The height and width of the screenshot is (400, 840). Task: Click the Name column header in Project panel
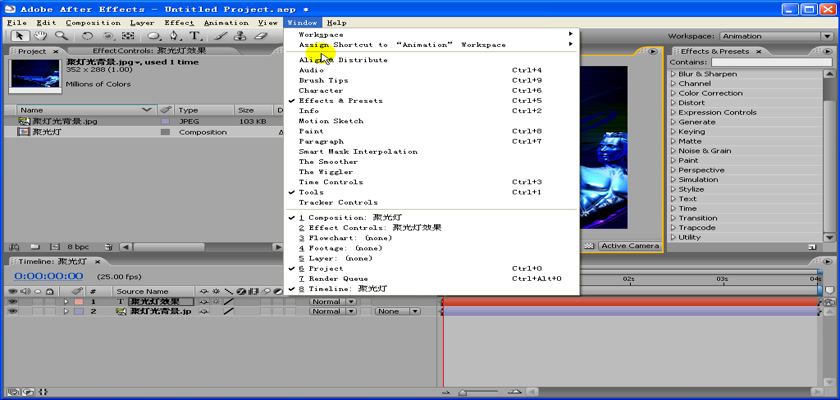[86, 110]
